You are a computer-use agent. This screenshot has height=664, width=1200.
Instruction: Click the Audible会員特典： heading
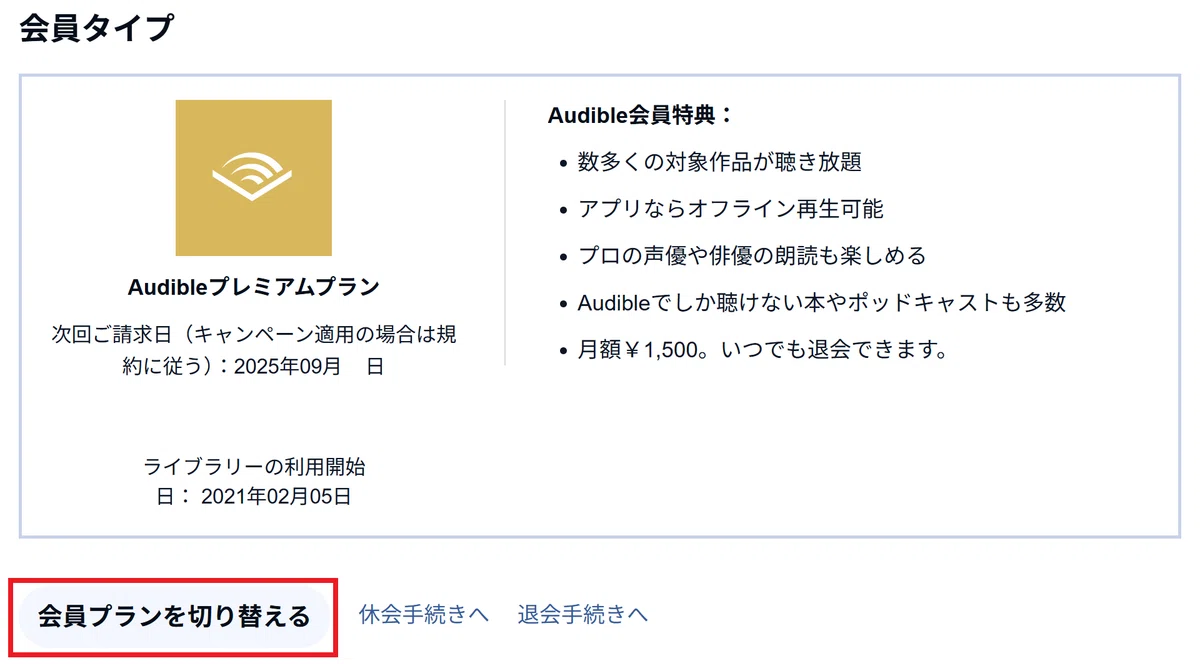click(x=641, y=115)
